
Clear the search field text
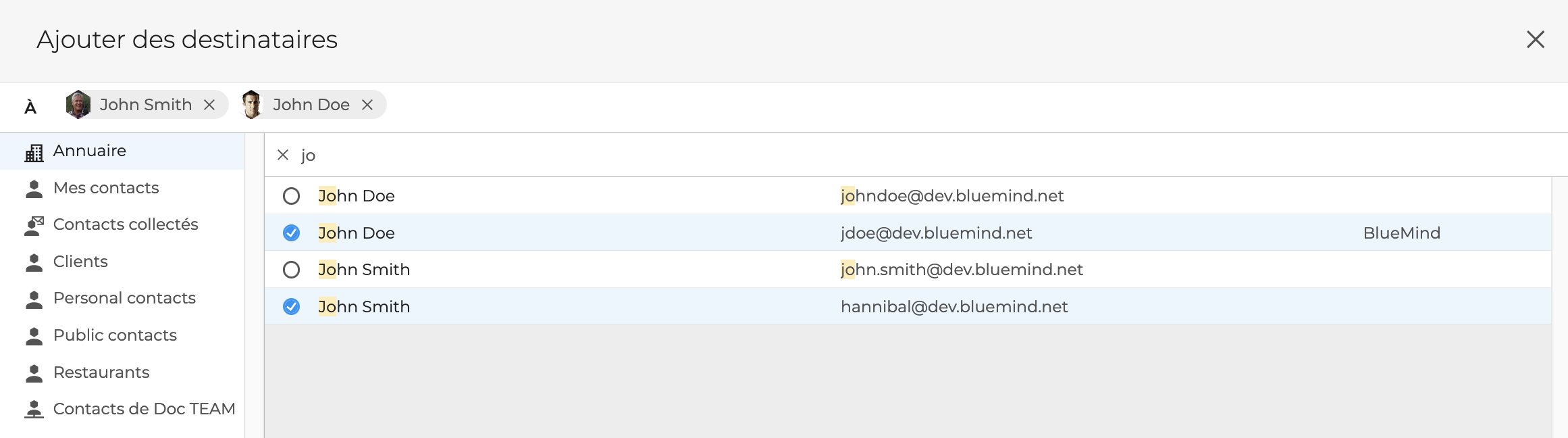[283, 155]
